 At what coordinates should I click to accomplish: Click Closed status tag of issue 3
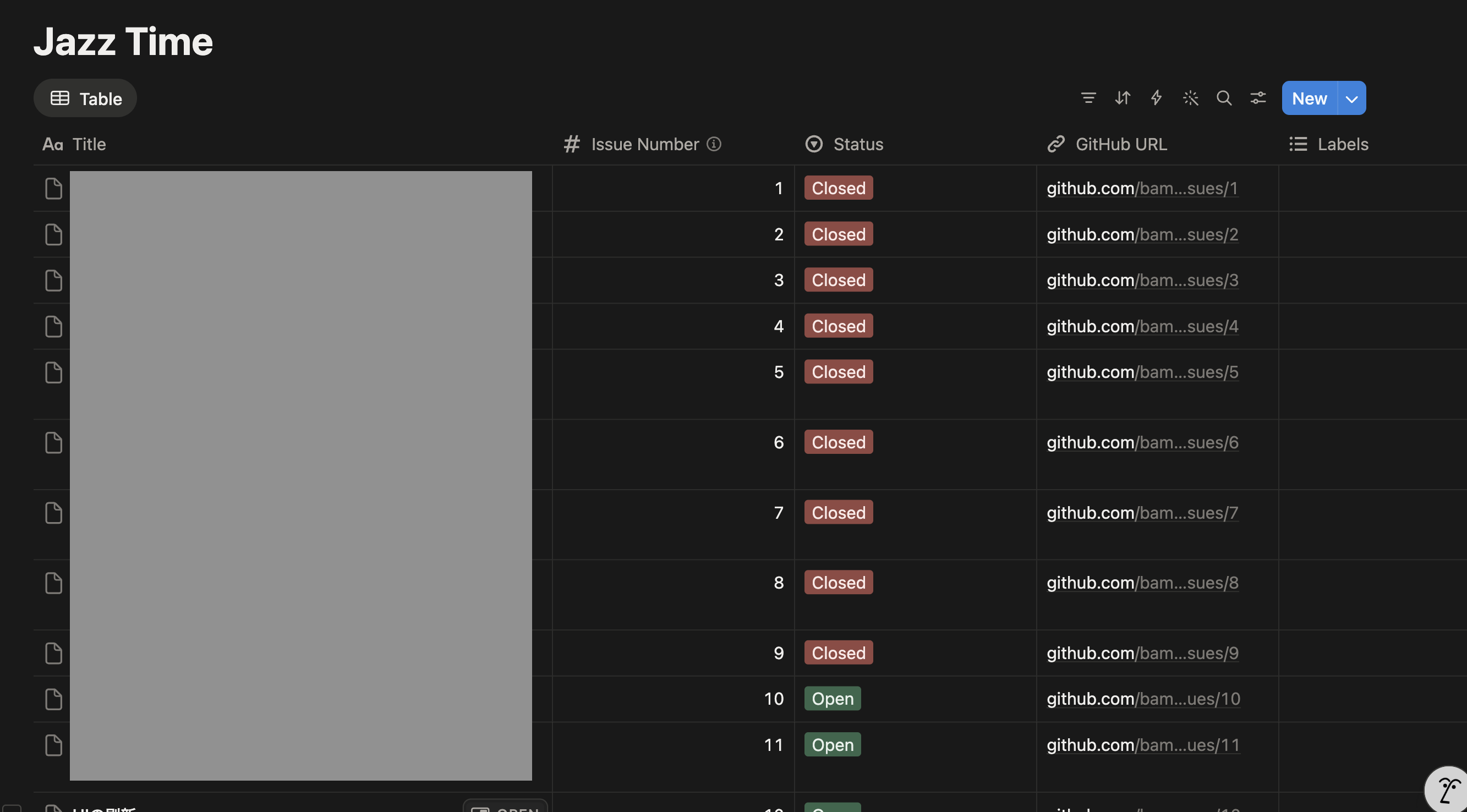point(838,280)
